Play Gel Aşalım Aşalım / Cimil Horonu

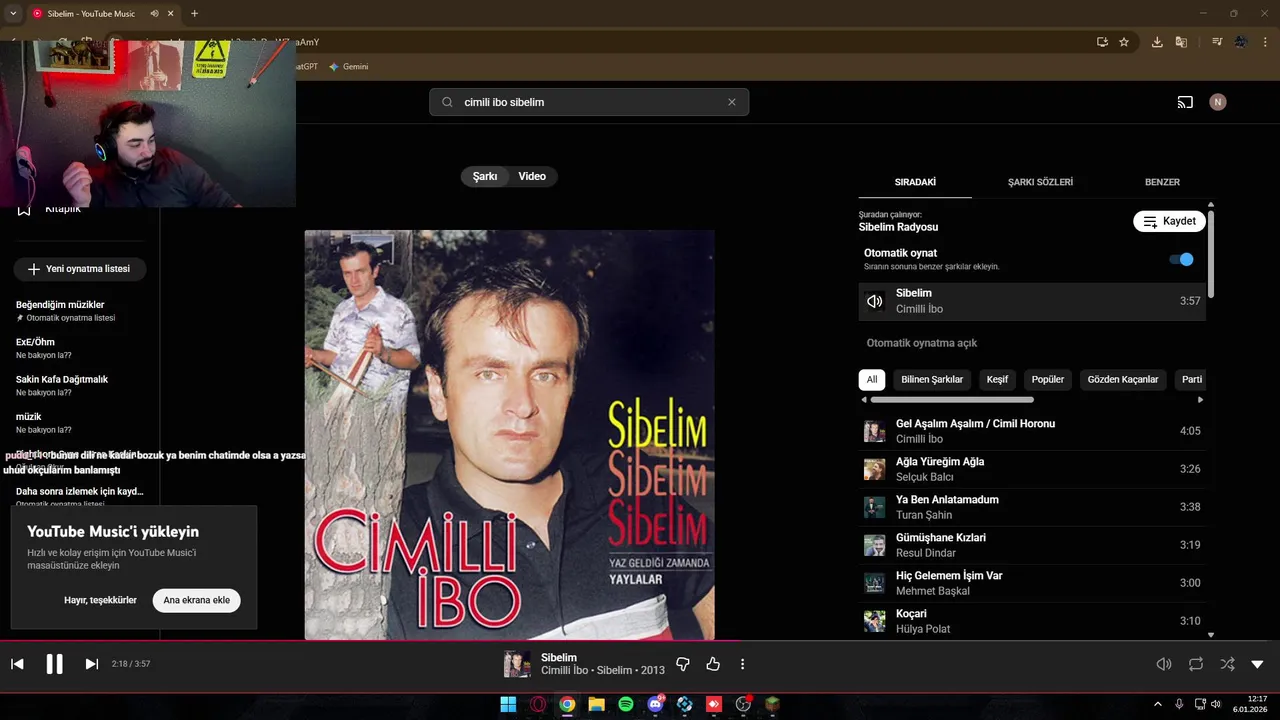coord(1032,431)
